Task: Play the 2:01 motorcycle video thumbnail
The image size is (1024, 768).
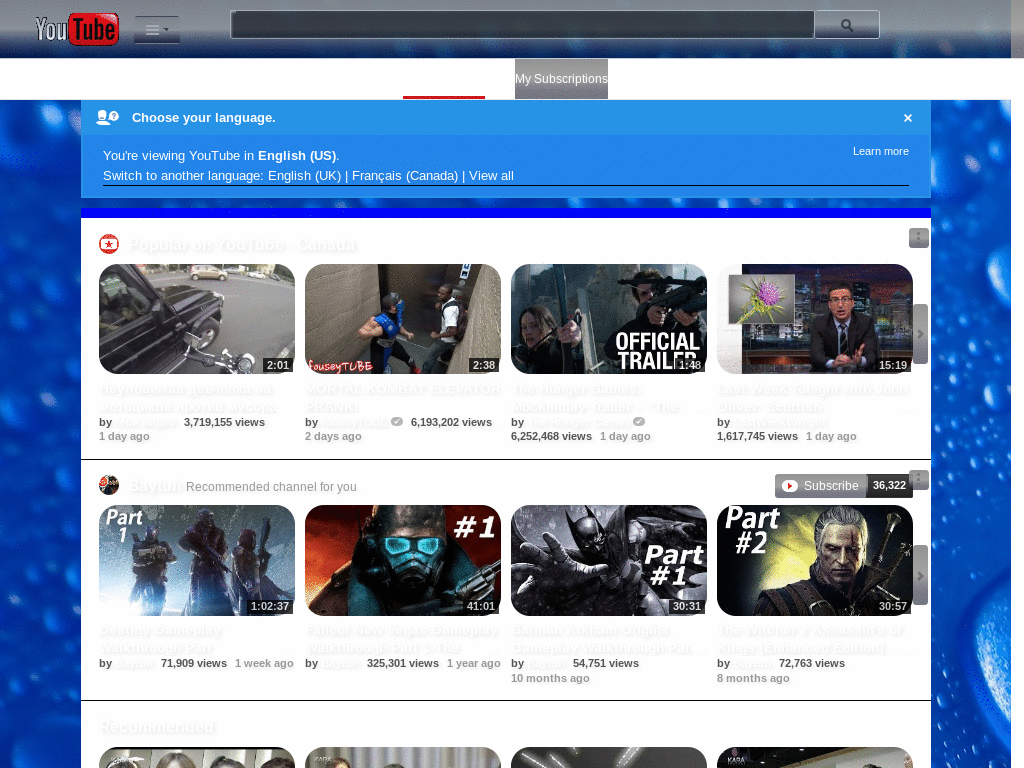Action: 197,319
